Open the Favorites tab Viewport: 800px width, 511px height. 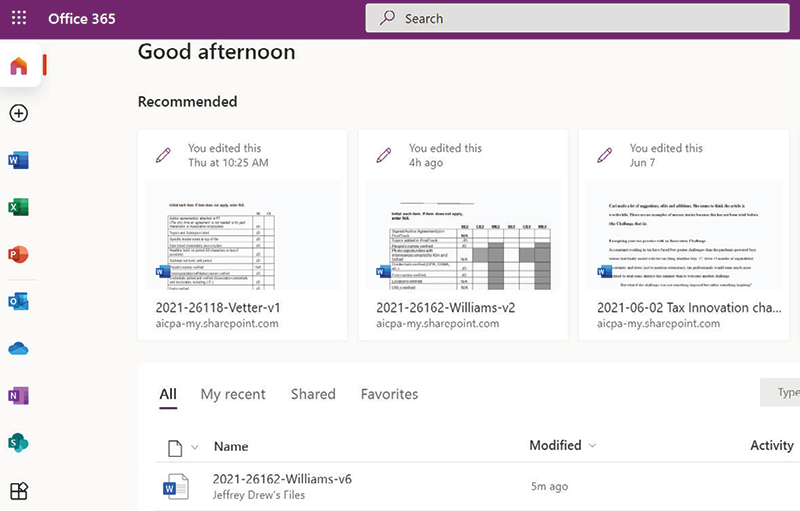pyautogui.click(x=389, y=394)
